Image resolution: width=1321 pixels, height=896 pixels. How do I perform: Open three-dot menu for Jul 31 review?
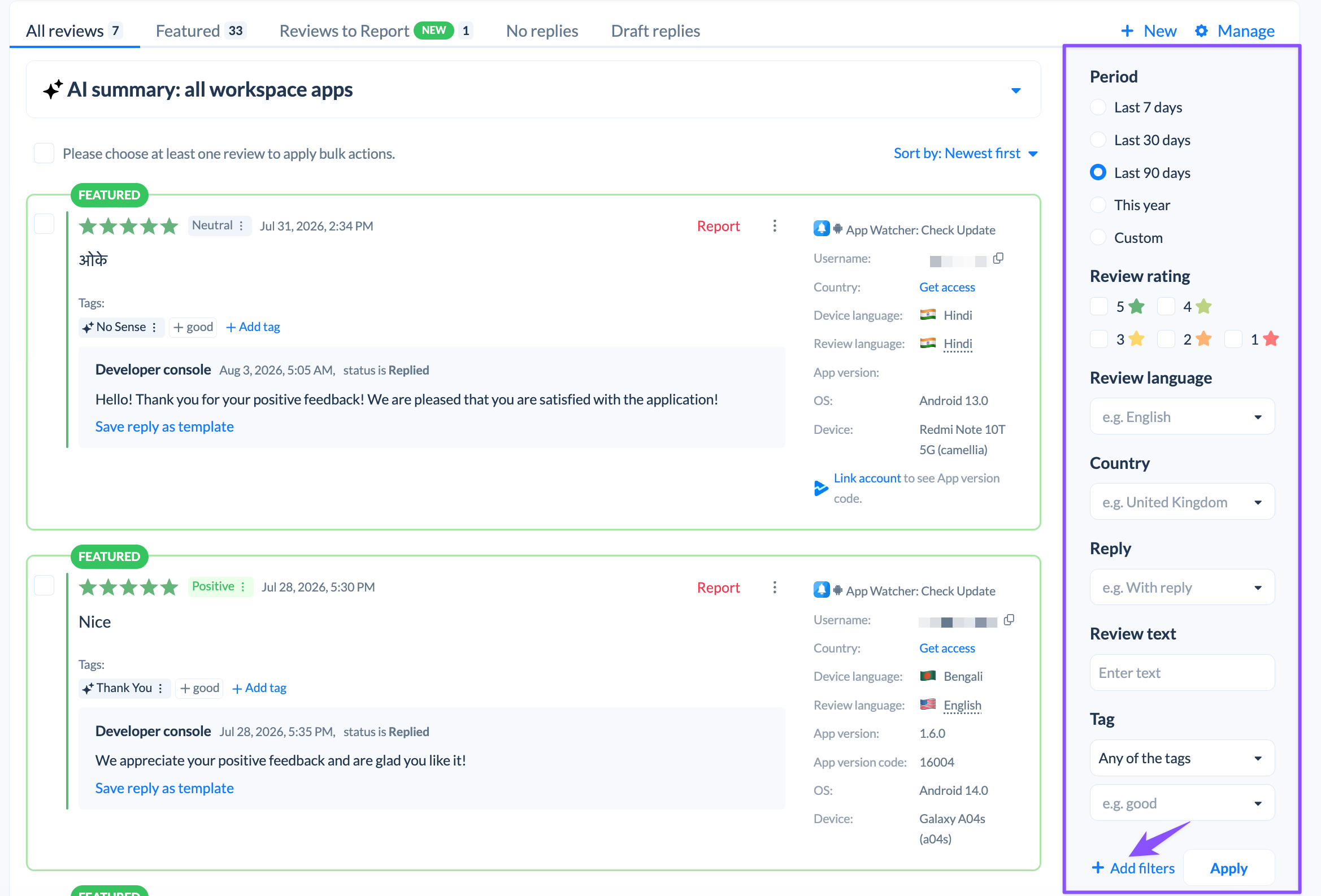[x=774, y=226]
